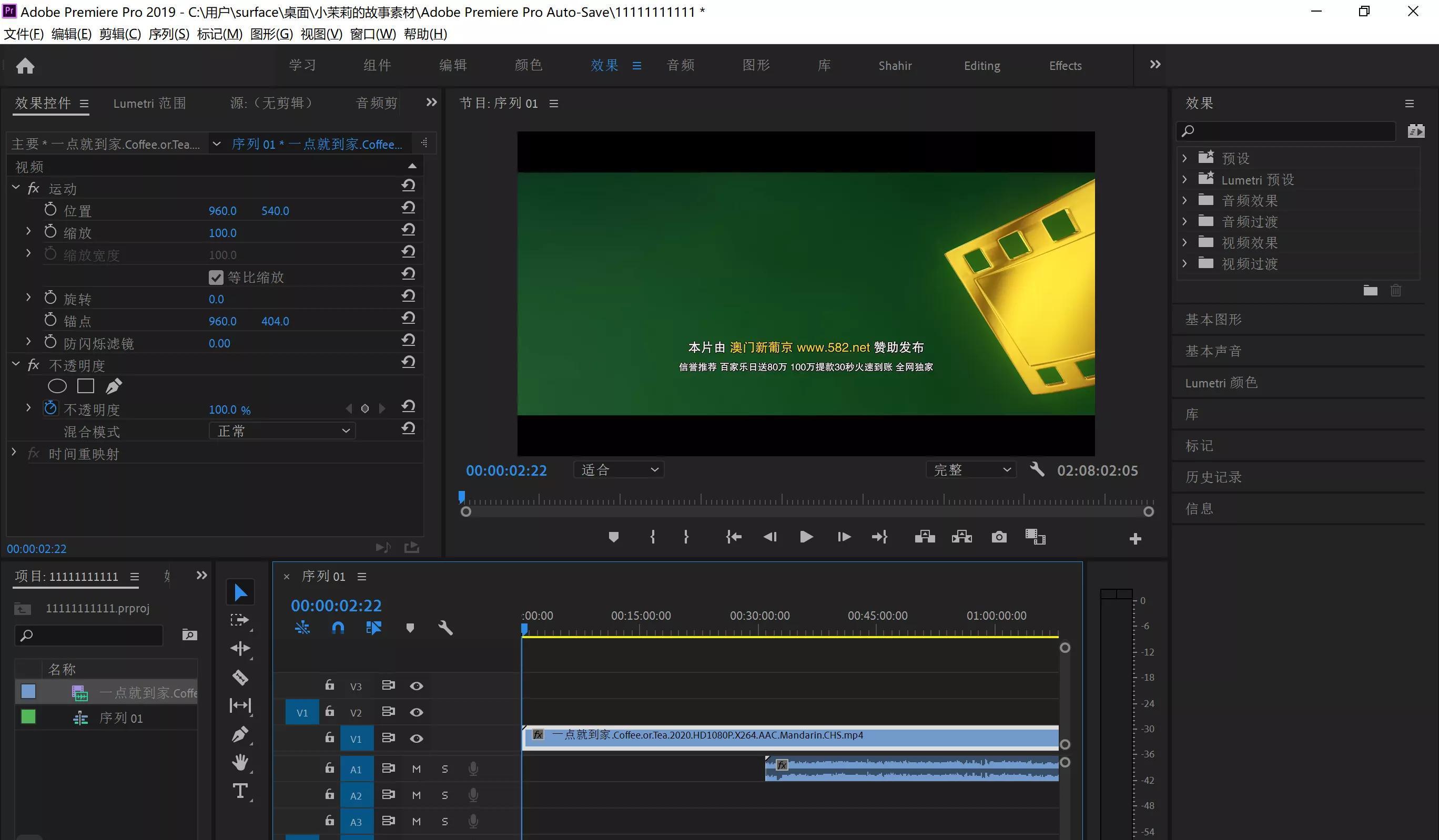Go to In point
The image size is (1439, 840).
[734, 537]
